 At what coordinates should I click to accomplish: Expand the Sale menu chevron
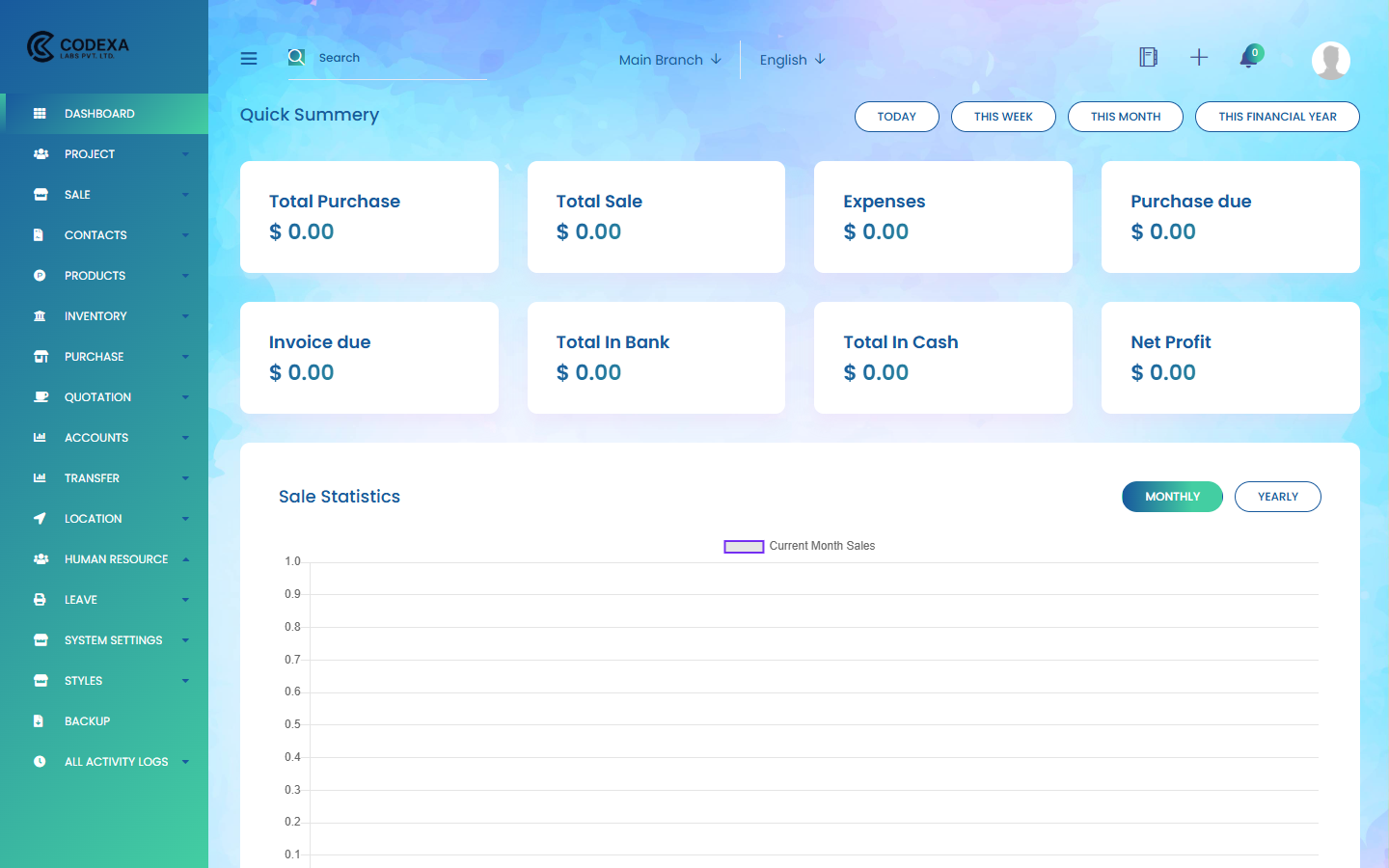[185, 194]
